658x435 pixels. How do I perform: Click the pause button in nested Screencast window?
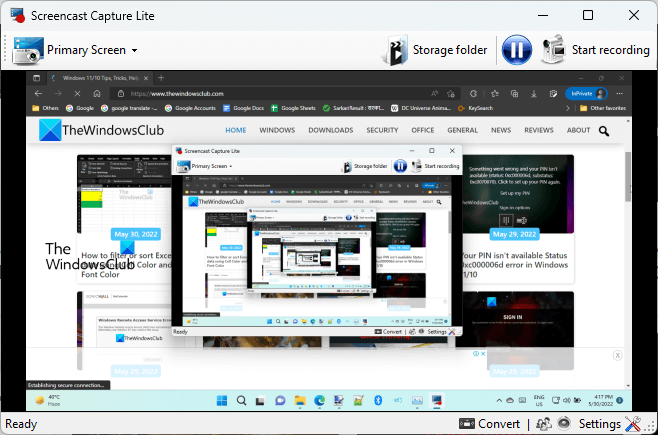coord(400,166)
